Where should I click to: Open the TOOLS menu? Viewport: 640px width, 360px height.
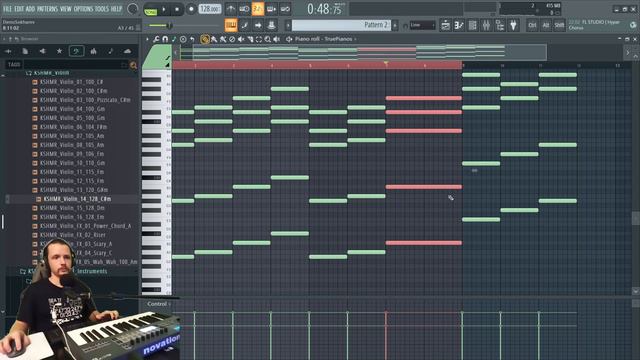click(102, 9)
